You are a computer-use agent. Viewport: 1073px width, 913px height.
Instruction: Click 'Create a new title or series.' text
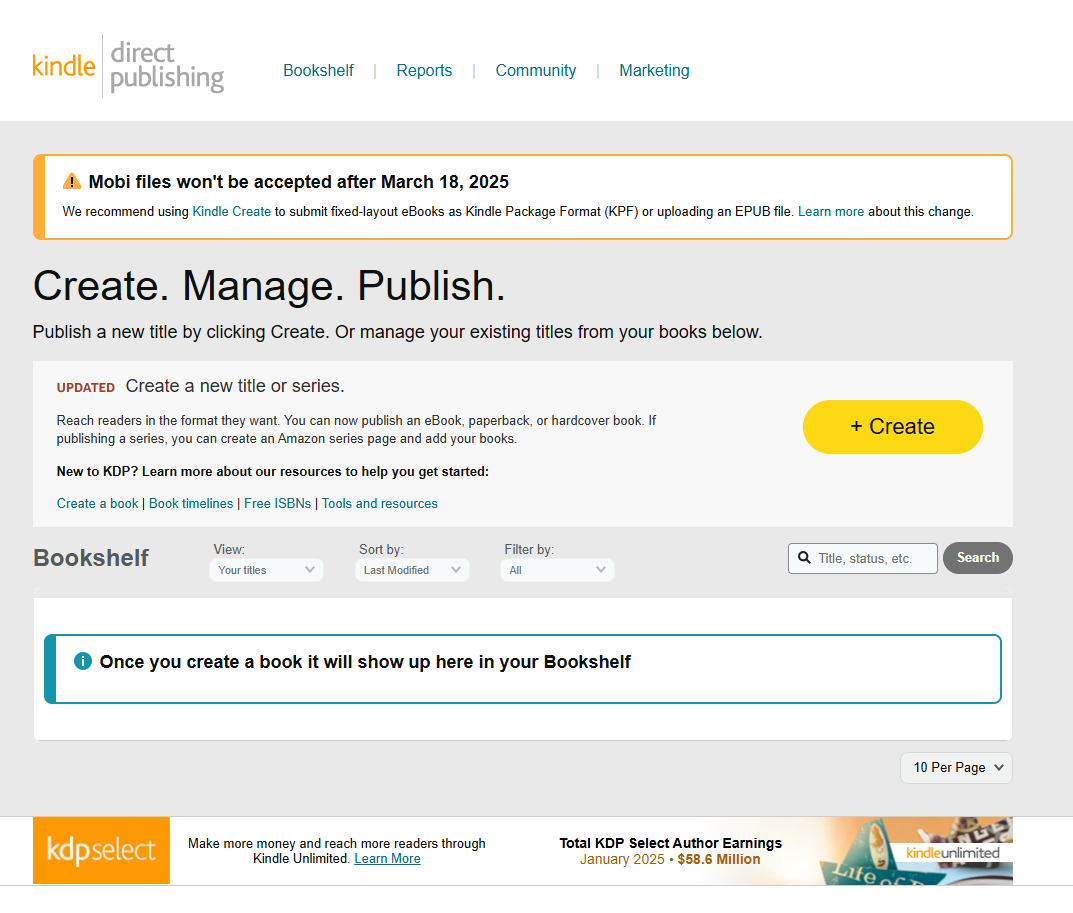pyautogui.click(x=235, y=386)
